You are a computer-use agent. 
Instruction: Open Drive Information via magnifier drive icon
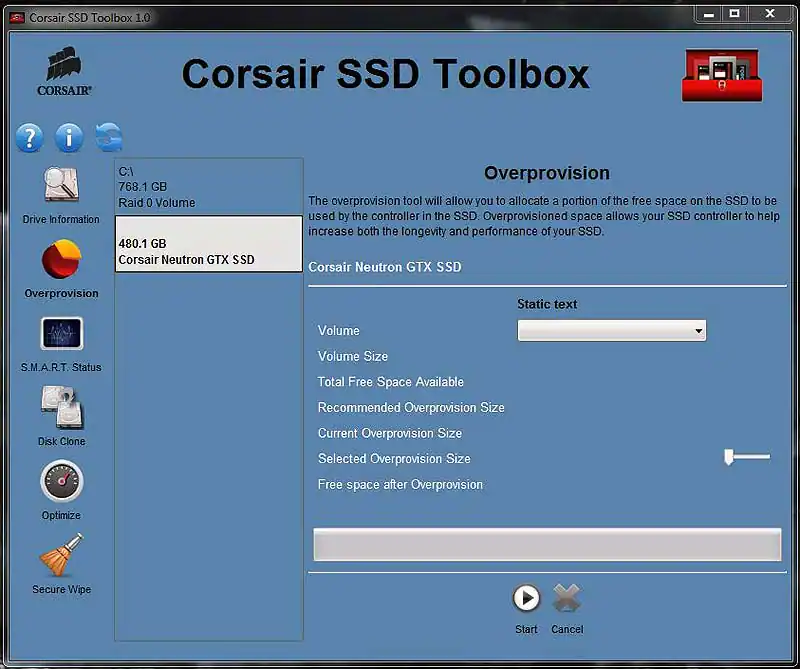(x=61, y=185)
